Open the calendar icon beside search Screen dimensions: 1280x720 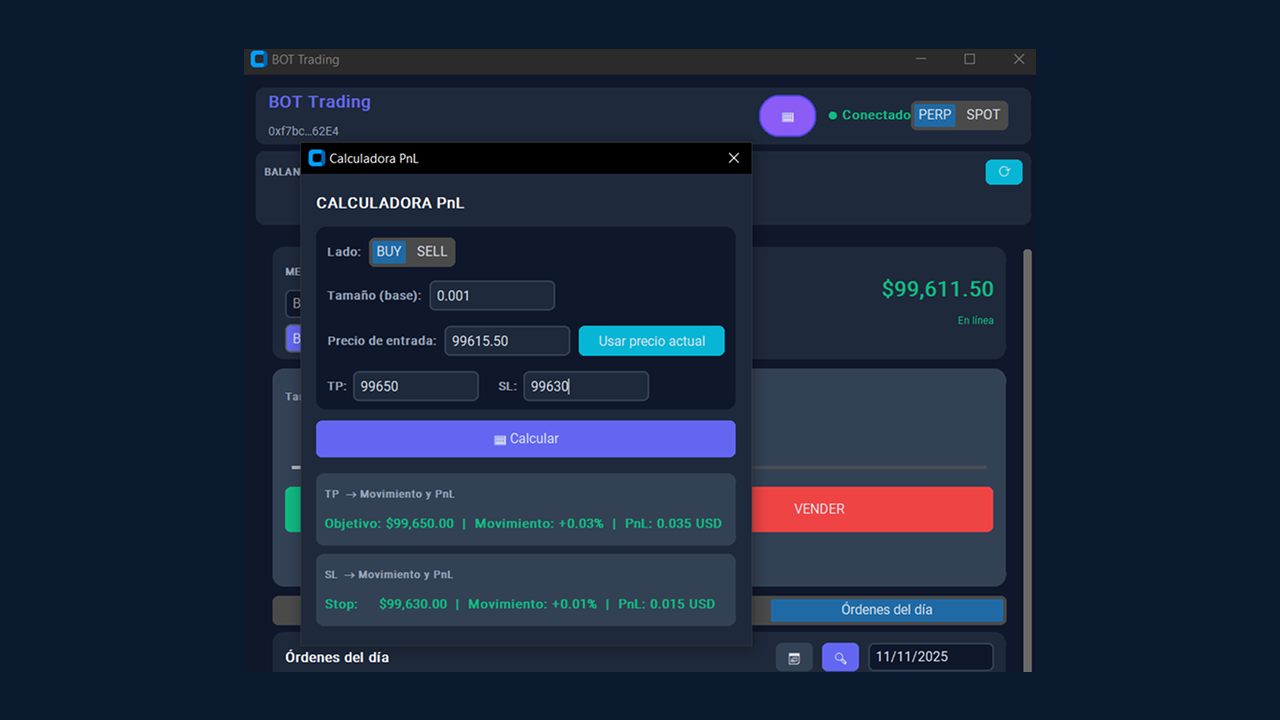pos(794,658)
